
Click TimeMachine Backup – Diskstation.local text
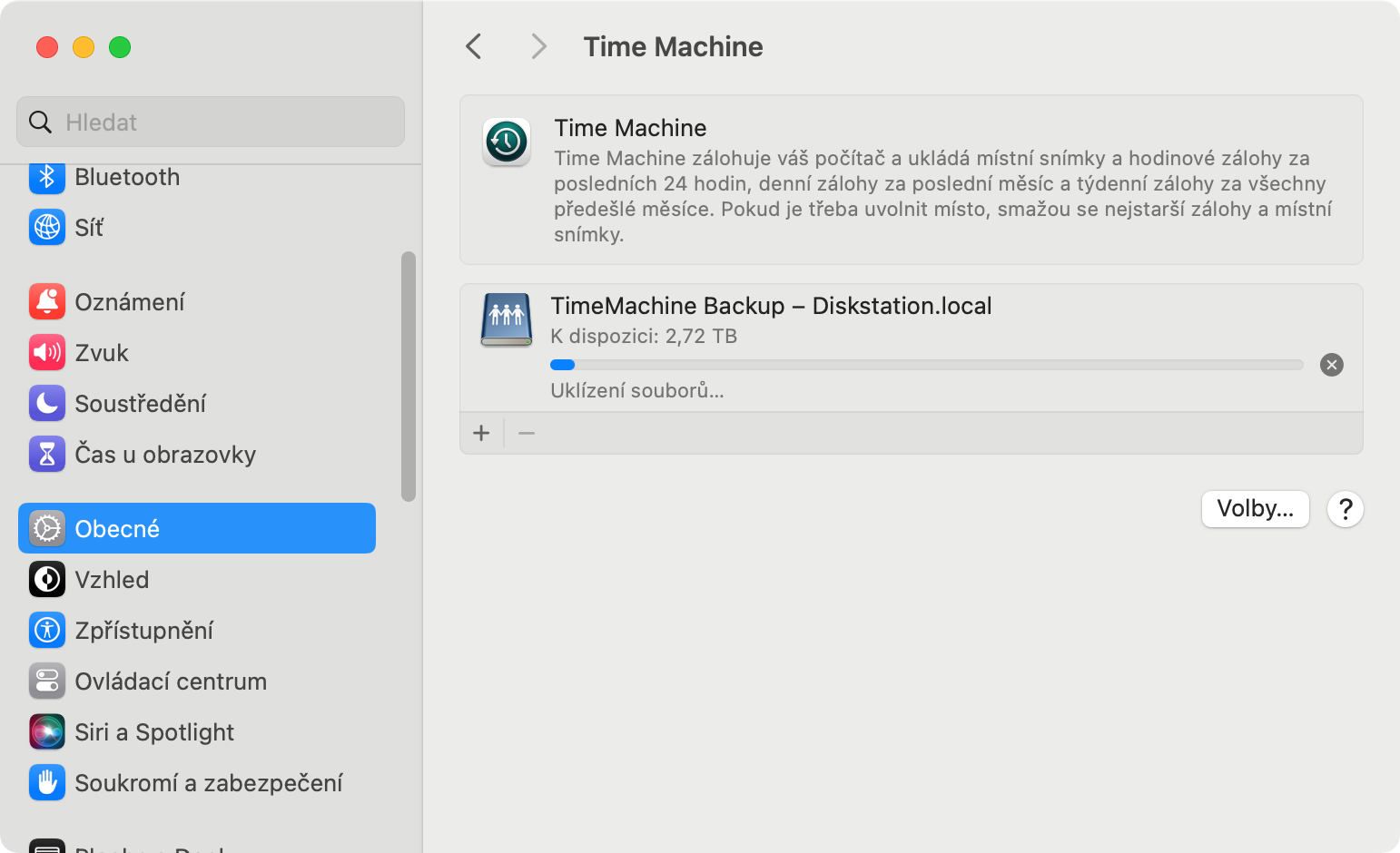(771, 306)
